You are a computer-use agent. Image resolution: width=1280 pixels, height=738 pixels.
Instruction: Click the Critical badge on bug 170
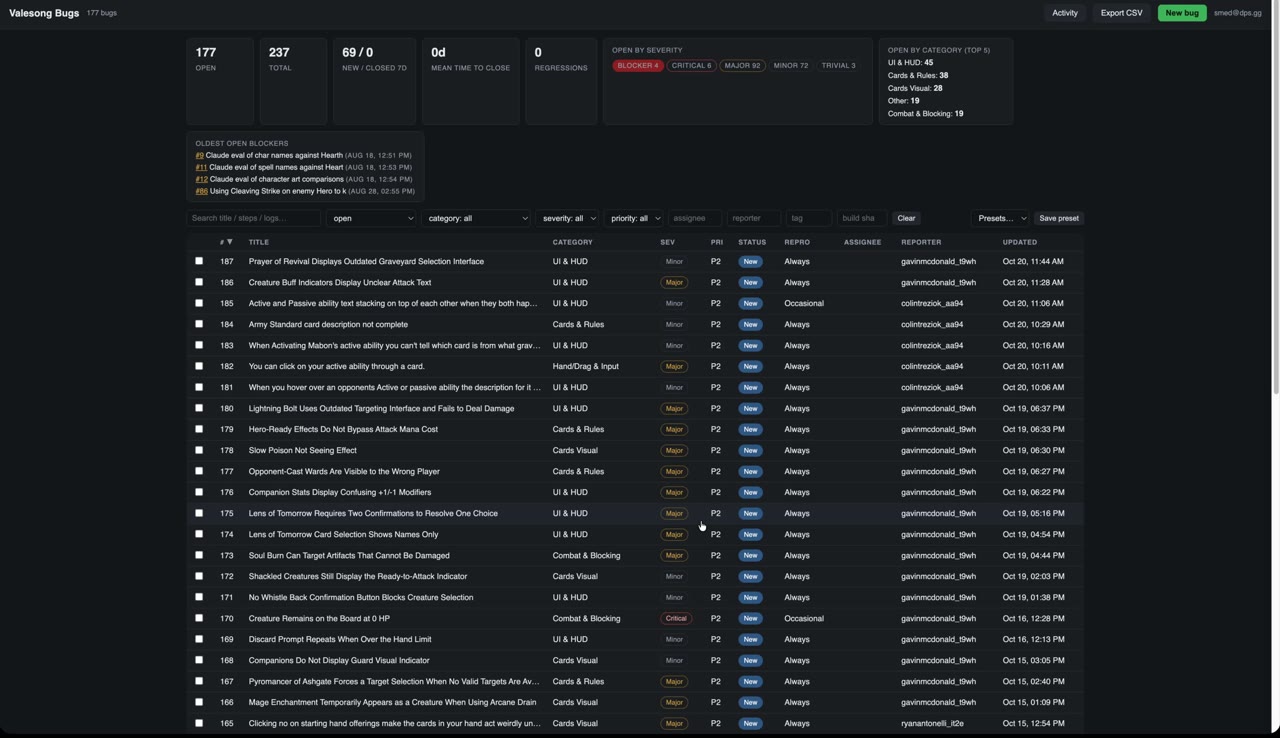tap(676, 619)
